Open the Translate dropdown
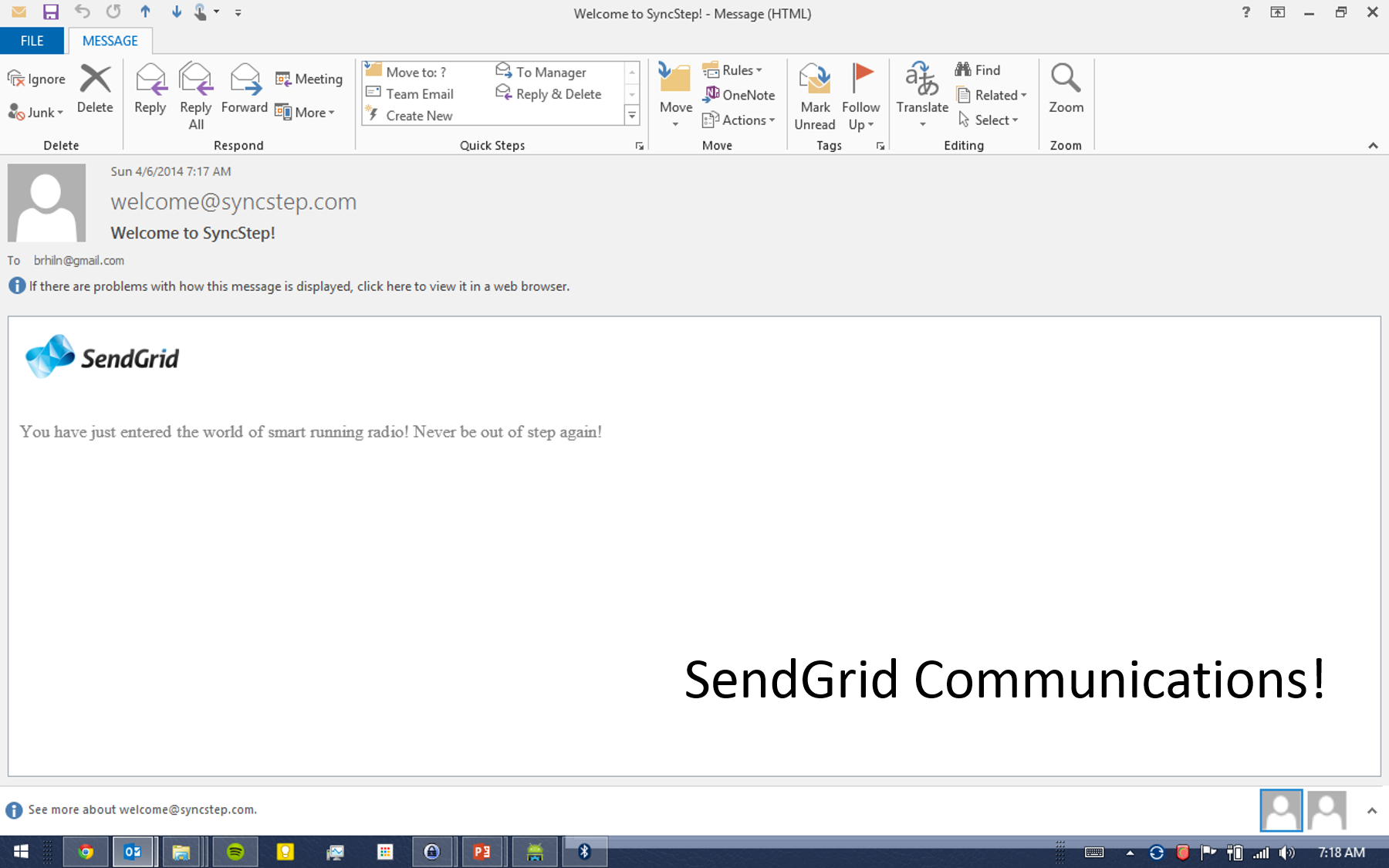The height and width of the screenshot is (868, 1389). click(922, 96)
